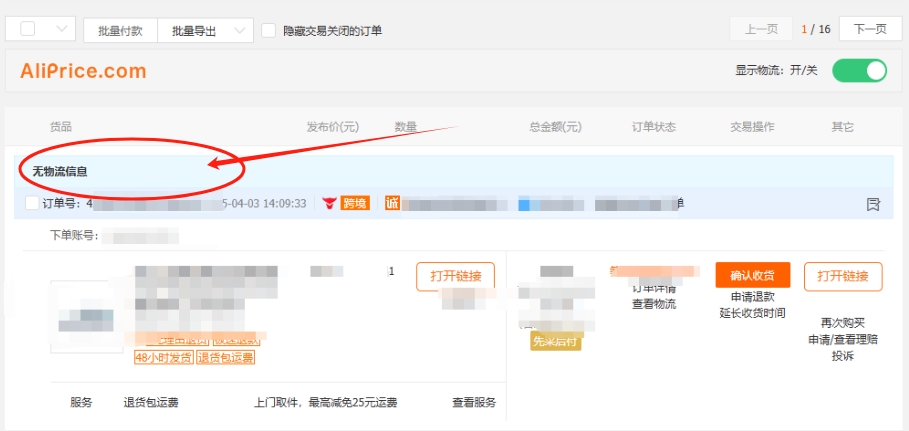Open dropdown arrow beside select-all checkbox
The height and width of the screenshot is (431, 909).
(62, 29)
